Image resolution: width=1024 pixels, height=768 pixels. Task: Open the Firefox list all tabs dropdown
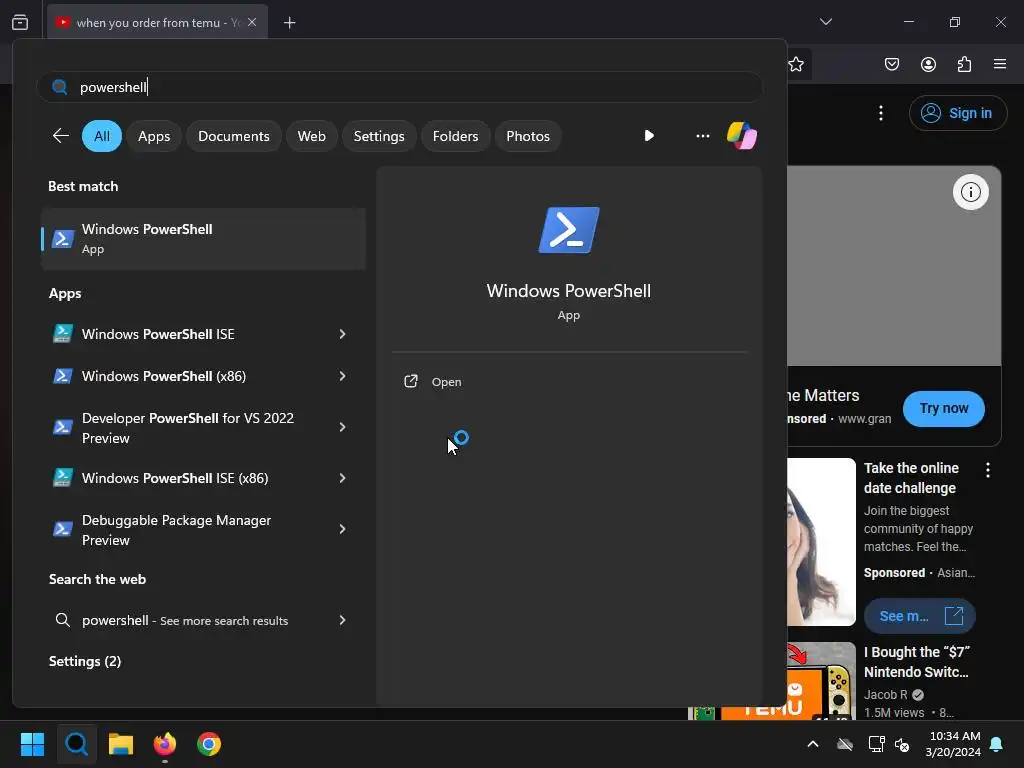(x=826, y=22)
